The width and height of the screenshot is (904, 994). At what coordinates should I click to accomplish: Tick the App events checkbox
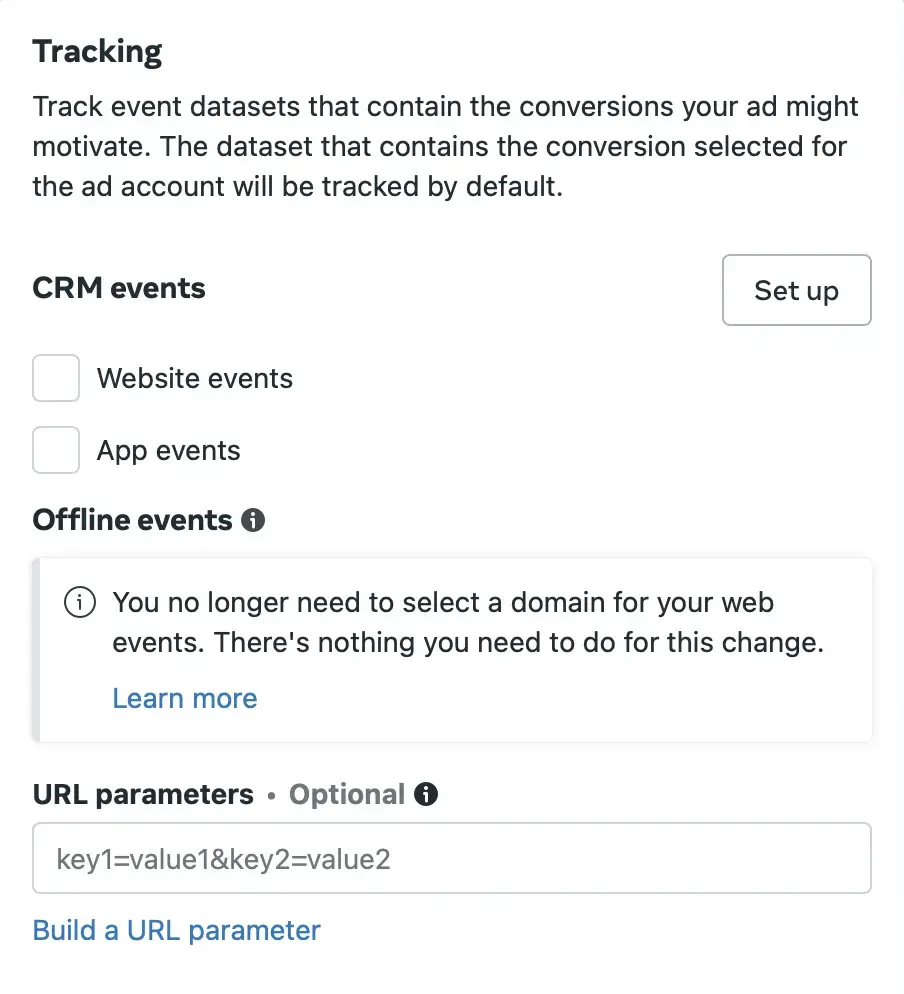click(x=56, y=450)
